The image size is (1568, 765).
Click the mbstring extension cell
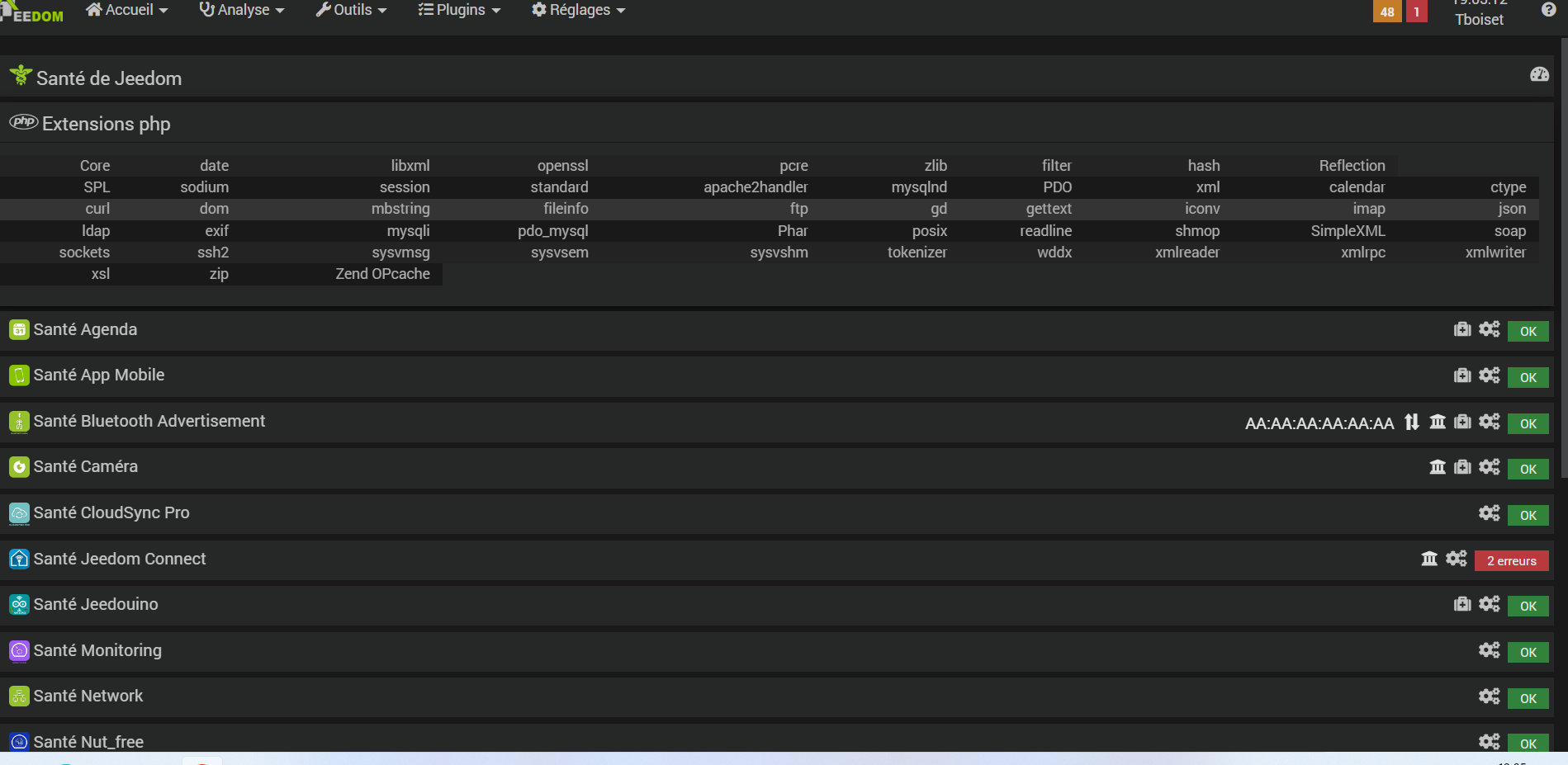[400, 209]
